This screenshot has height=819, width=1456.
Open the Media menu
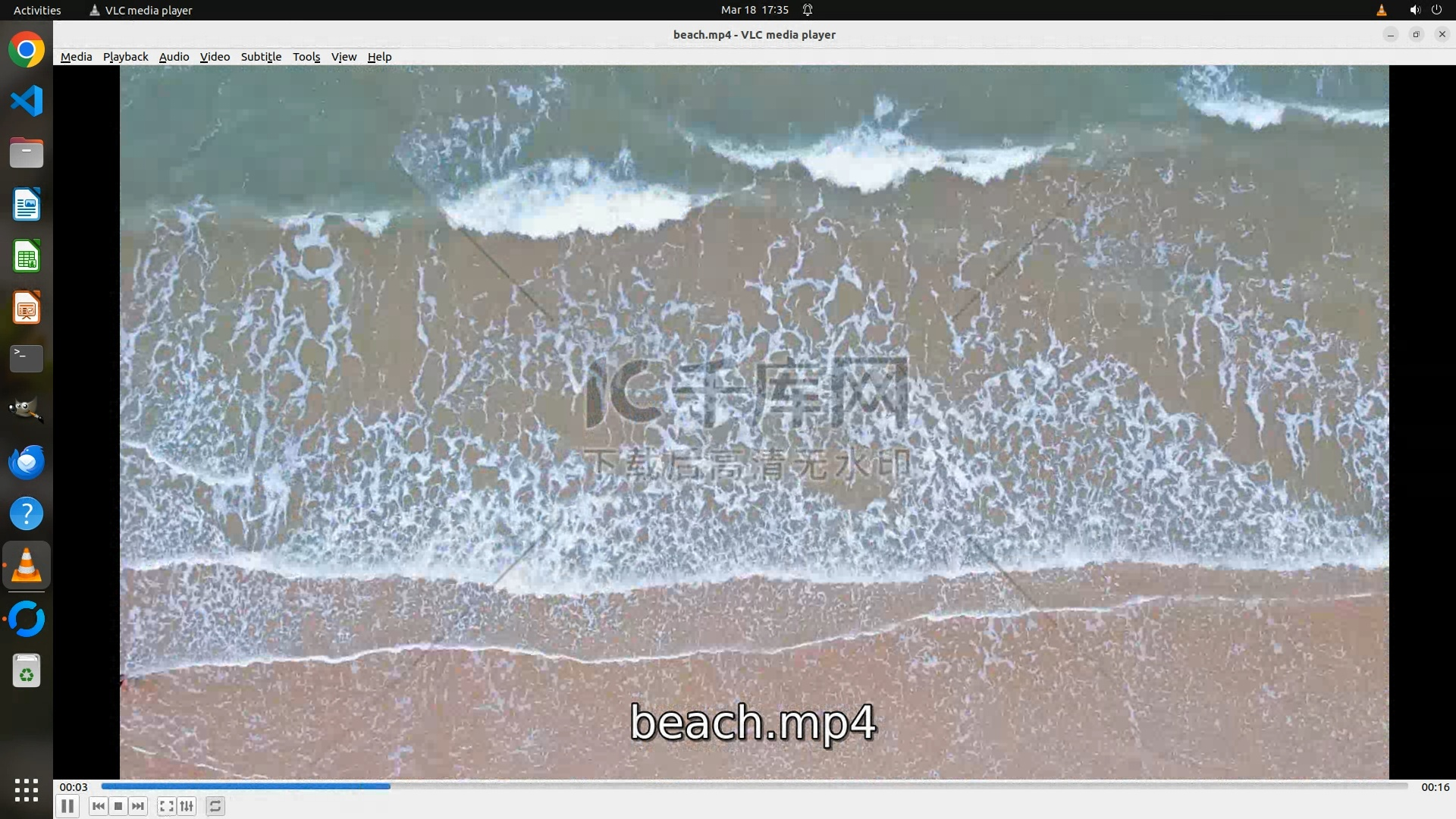76,57
